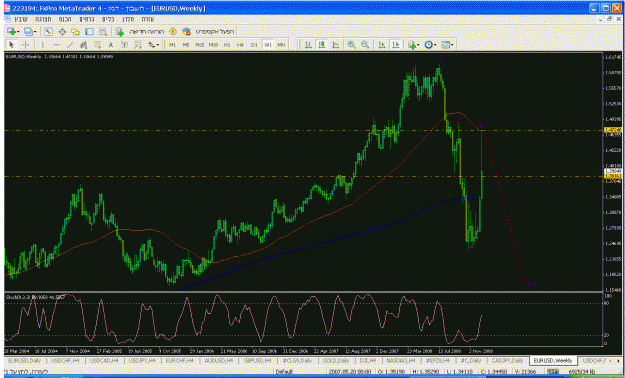
Task: Switch chart to M30 timeframe
Action: coord(213,45)
